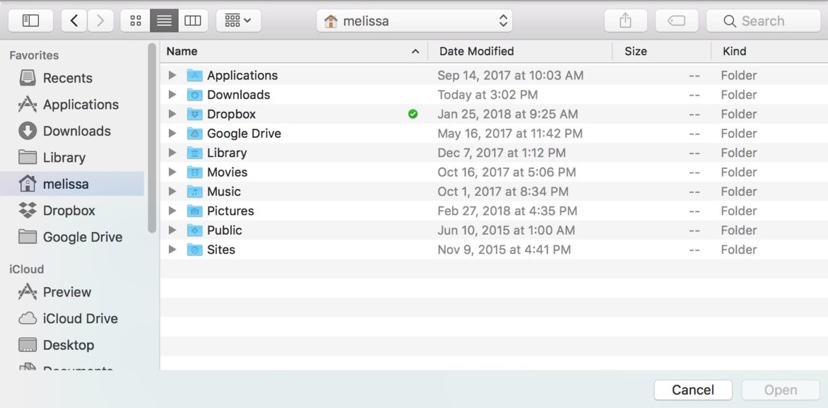The height and width of the screenshot is (408, 828).
Task: Toggle the sidebar visibility button
Action: [x=31, y=20]
